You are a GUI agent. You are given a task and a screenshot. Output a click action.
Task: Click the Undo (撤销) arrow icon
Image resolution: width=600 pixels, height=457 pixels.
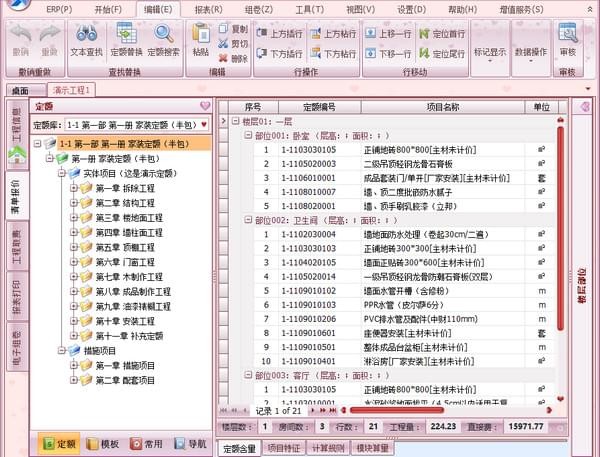(x=21, y=33)
